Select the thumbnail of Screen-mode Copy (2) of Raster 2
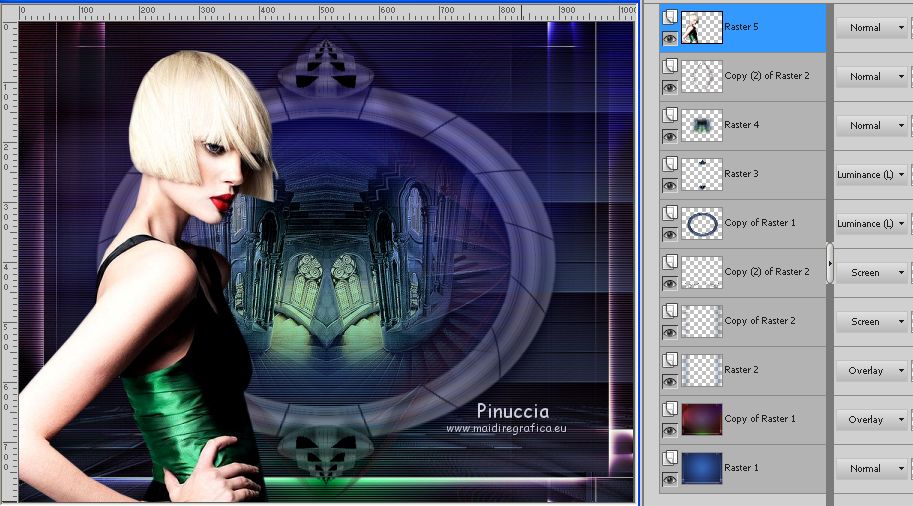913x506 pixels. pyautogui.click(x=702, y=272)
